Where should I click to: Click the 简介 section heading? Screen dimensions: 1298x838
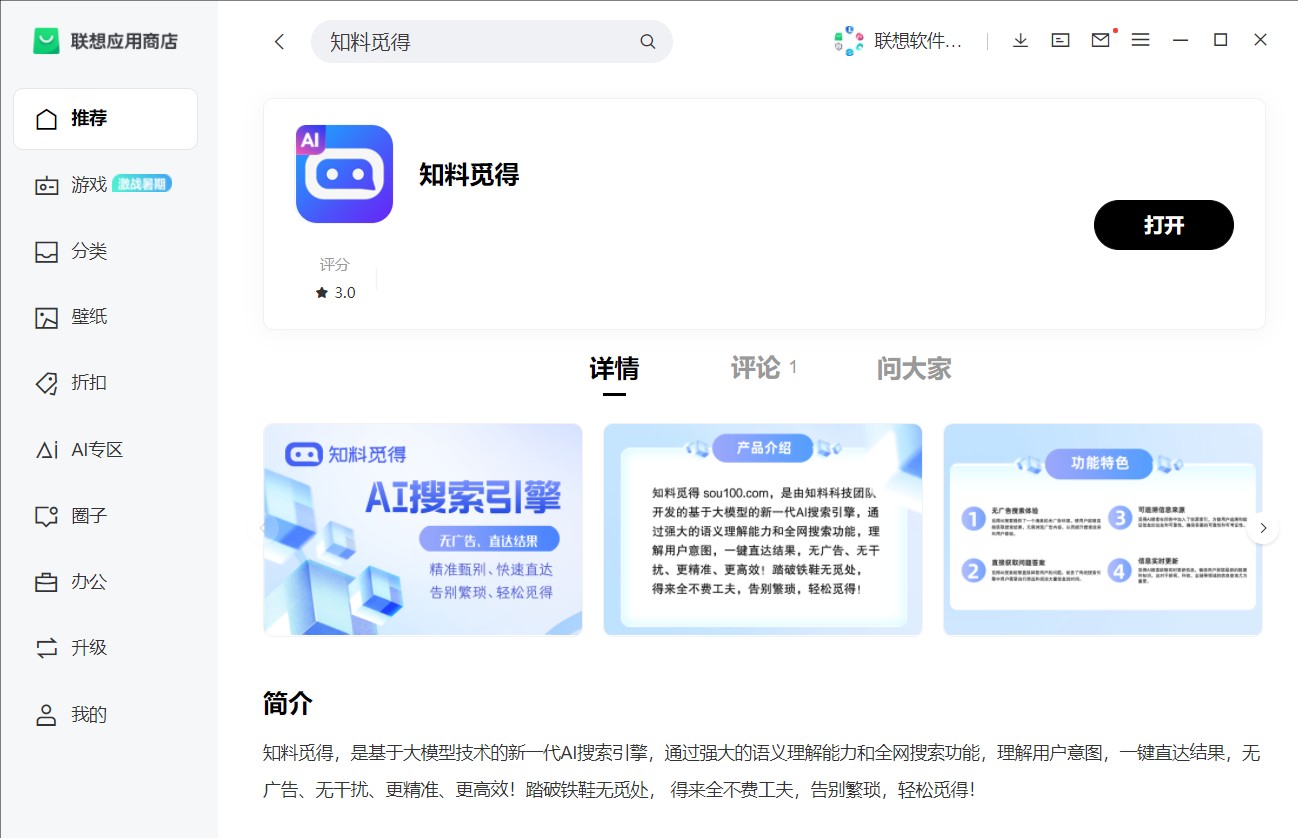pyautogui.click(x=288, y=703)
